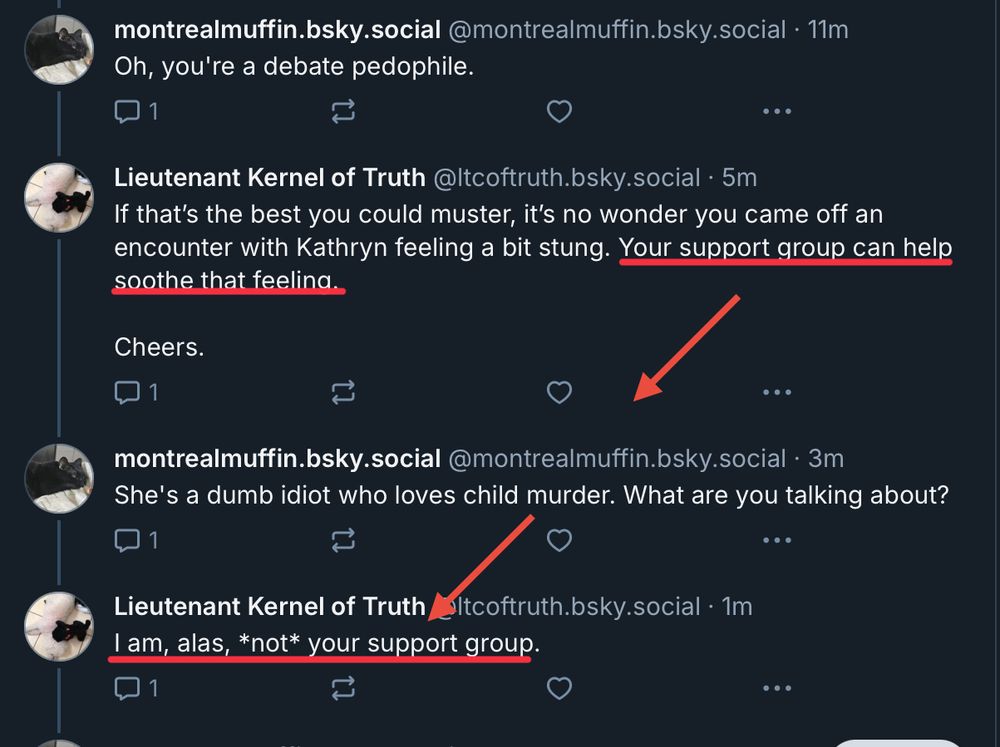Screen dimensions: 1000x747
Task: Open more options on 3m post
Action: (x=776, y=541)
